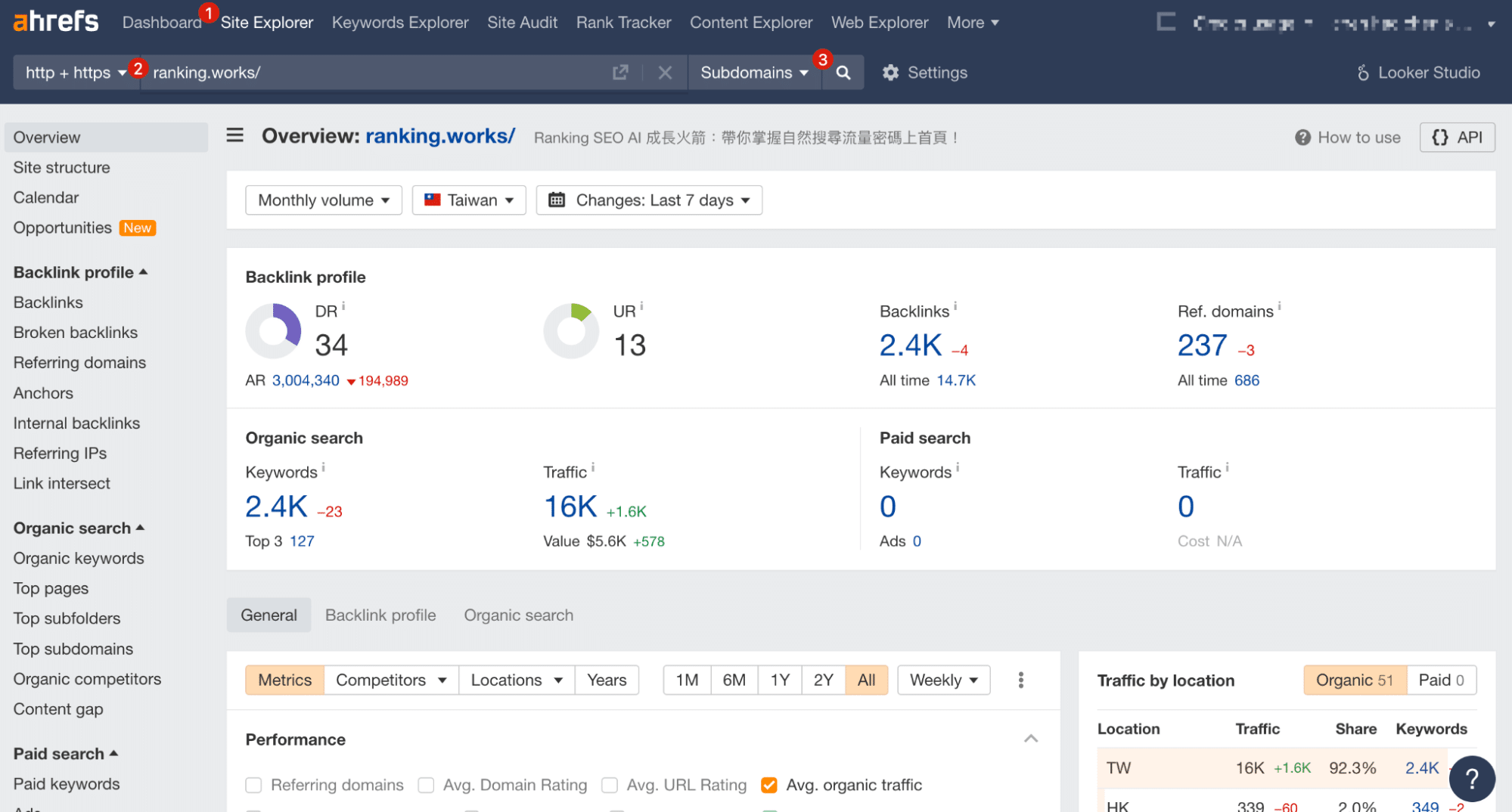Open the Settings gear icon
Screen dimensions: 1512x812
coord(890,73)
